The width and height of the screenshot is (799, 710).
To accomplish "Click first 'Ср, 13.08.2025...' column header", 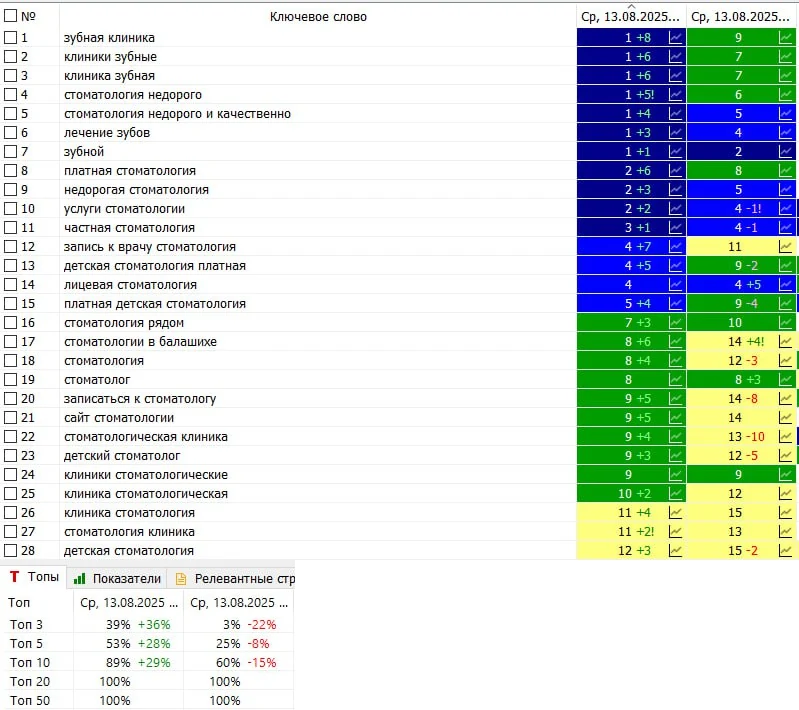I will tap(631, 17).
